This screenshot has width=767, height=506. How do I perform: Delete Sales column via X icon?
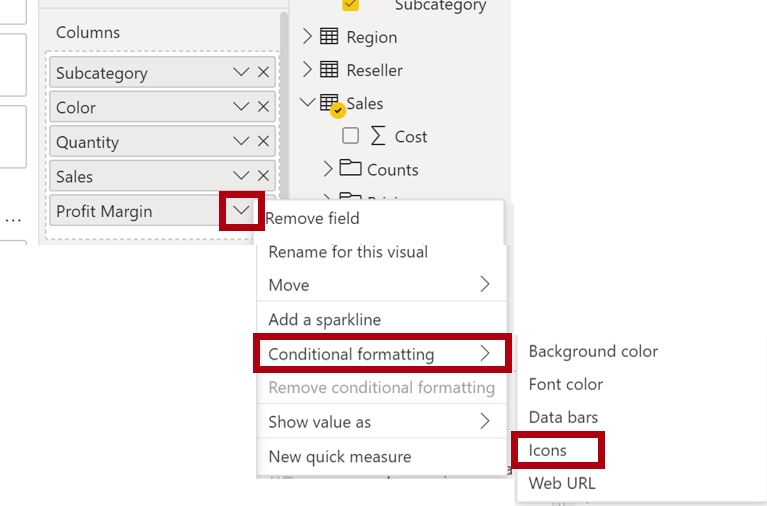point(263,176)
